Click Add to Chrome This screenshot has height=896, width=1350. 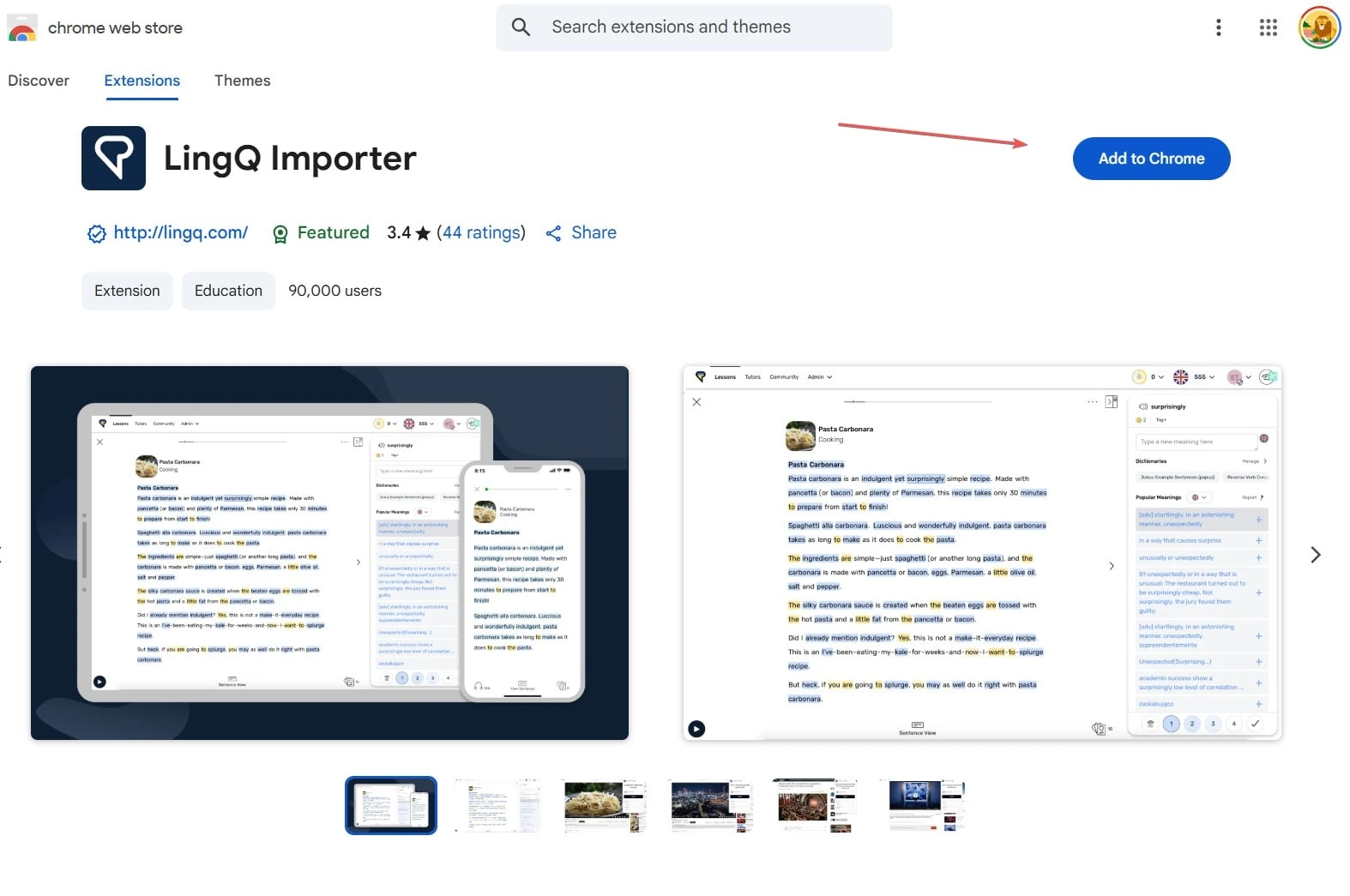(1151, 159)
